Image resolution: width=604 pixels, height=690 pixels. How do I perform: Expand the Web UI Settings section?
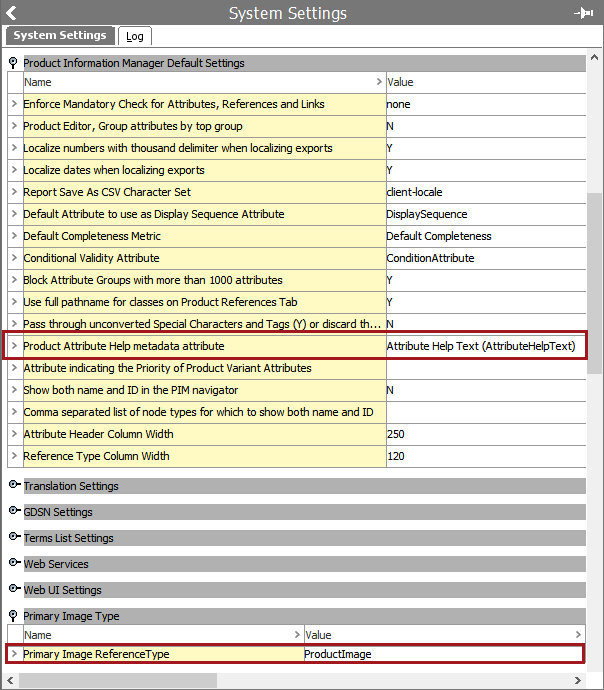[15, 589]
